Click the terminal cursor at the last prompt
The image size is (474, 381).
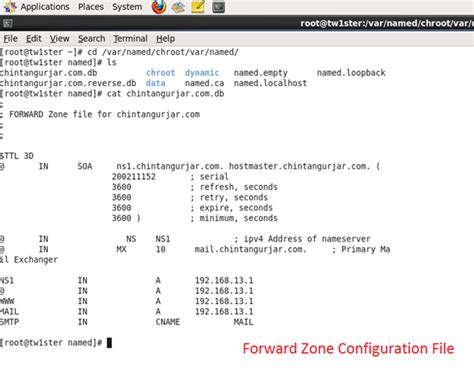pos(109,343)
